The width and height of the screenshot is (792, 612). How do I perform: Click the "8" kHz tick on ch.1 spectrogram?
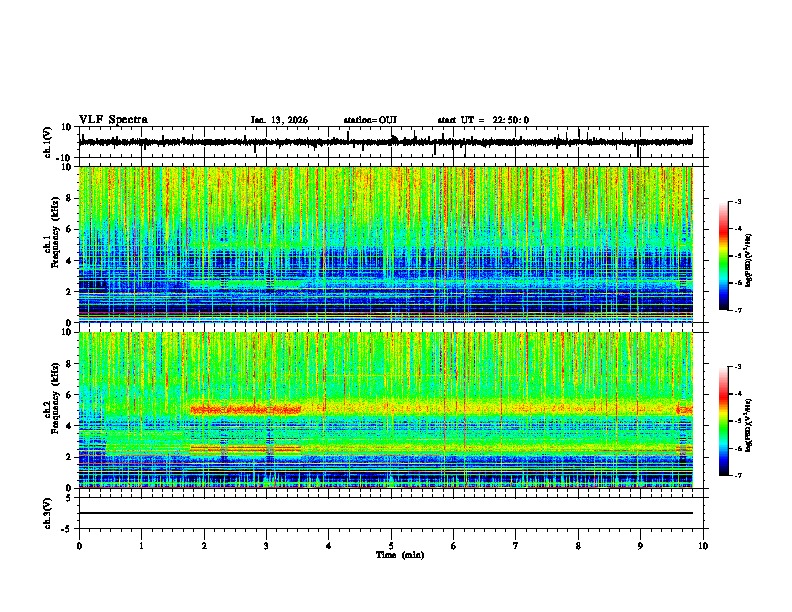(x=70, y=198)
